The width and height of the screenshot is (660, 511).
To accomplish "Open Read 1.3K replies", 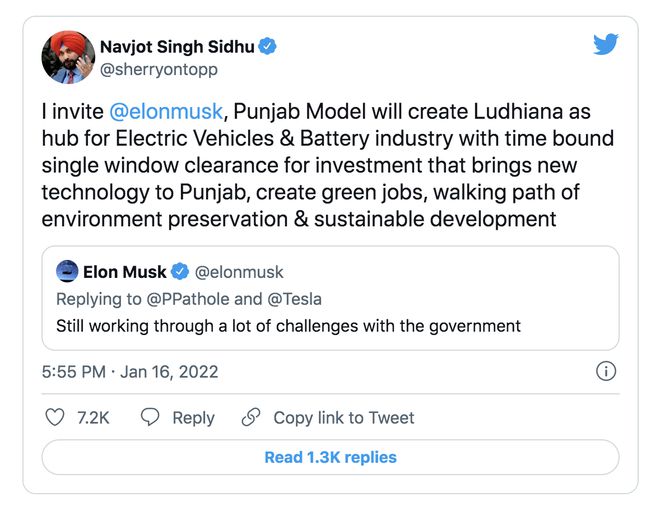I will click(330, 457).
